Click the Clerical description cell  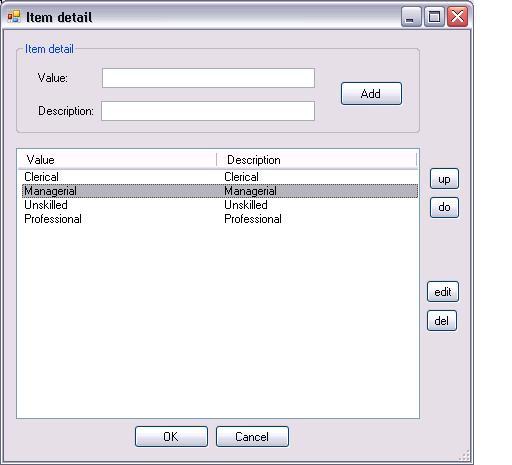tap(241, 177)
